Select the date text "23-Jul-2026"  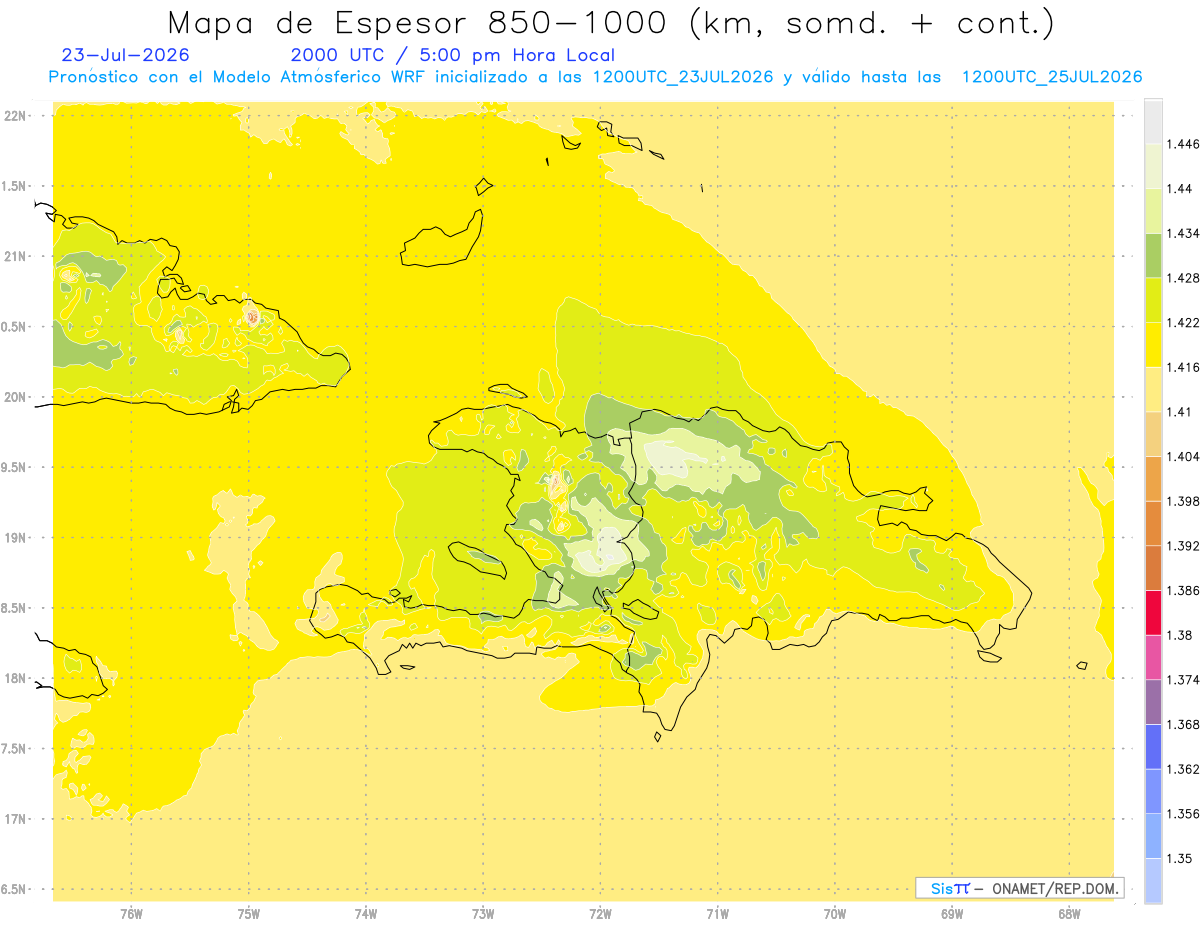click(x=125, y=55)
